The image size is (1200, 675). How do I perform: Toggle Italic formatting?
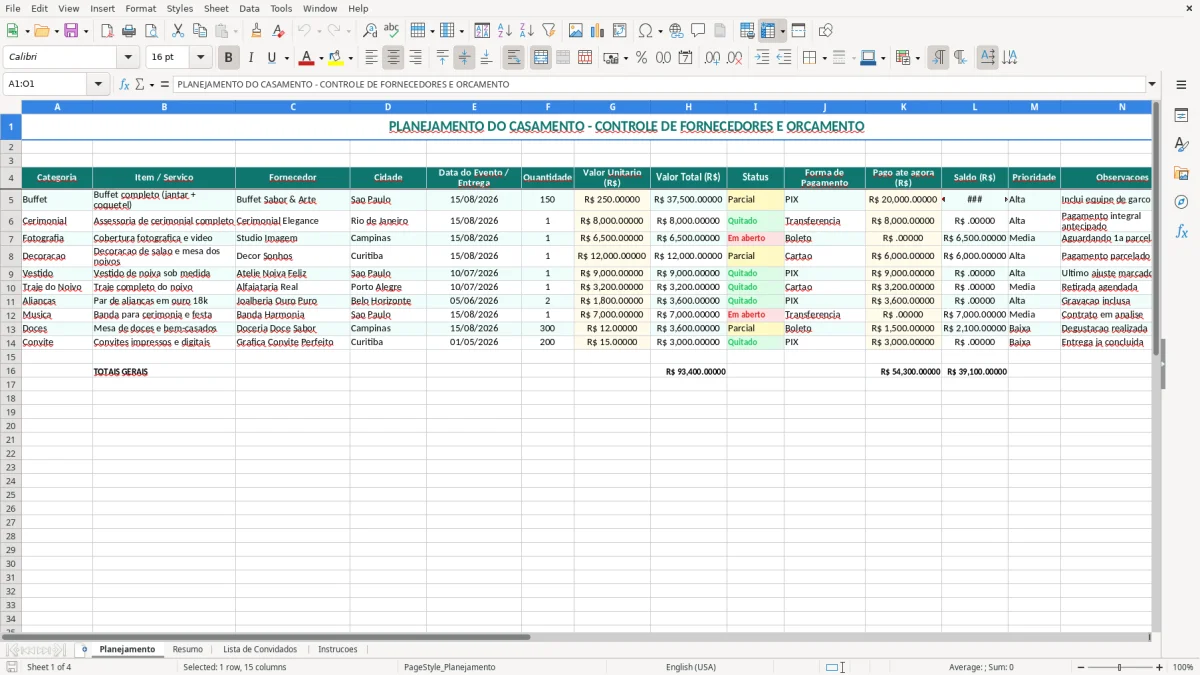(x=250, y=58)
